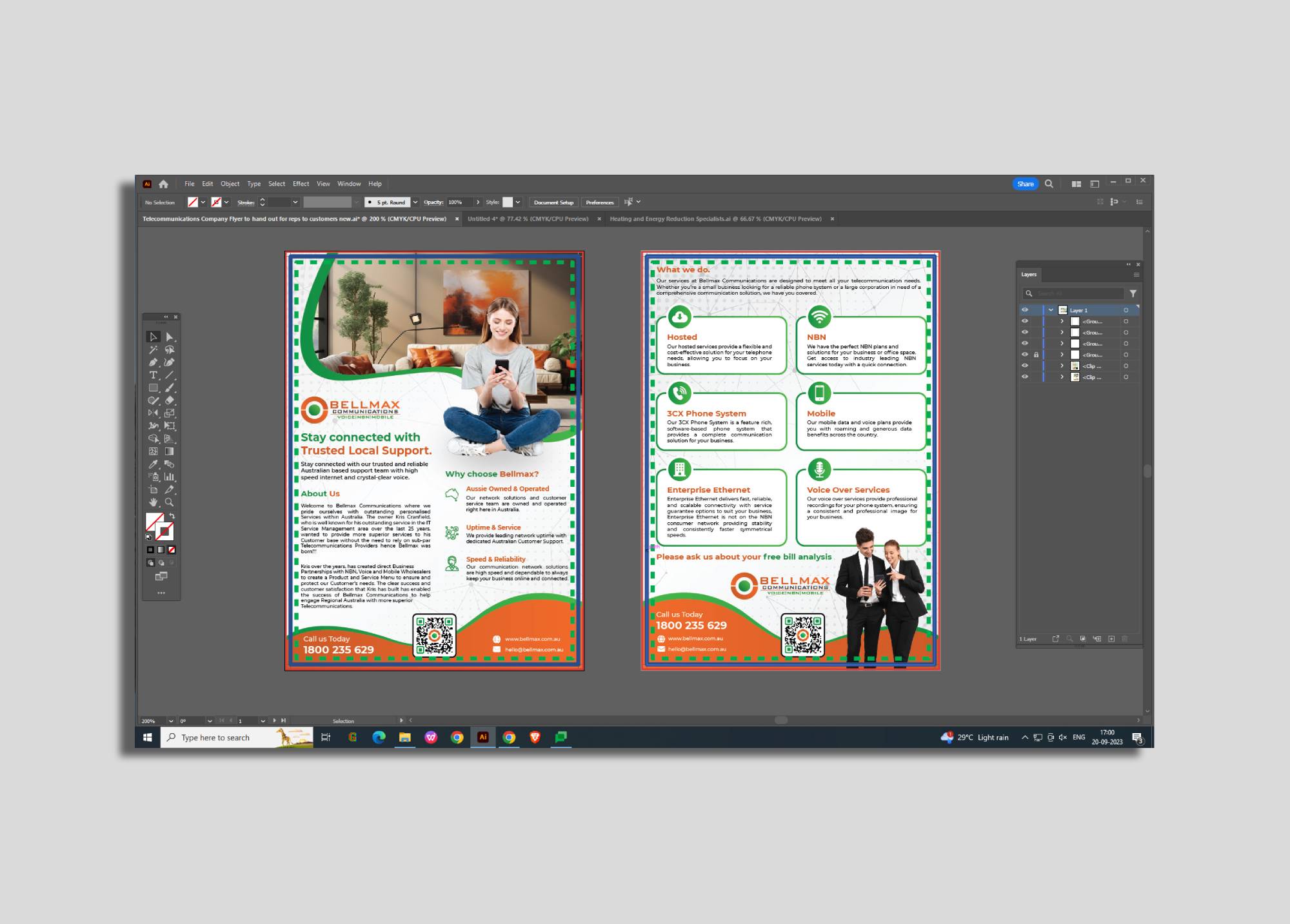Viewport: 1290px width, 924px height.
Task: Open the Effect menu
Action: (x=301, y=184)
